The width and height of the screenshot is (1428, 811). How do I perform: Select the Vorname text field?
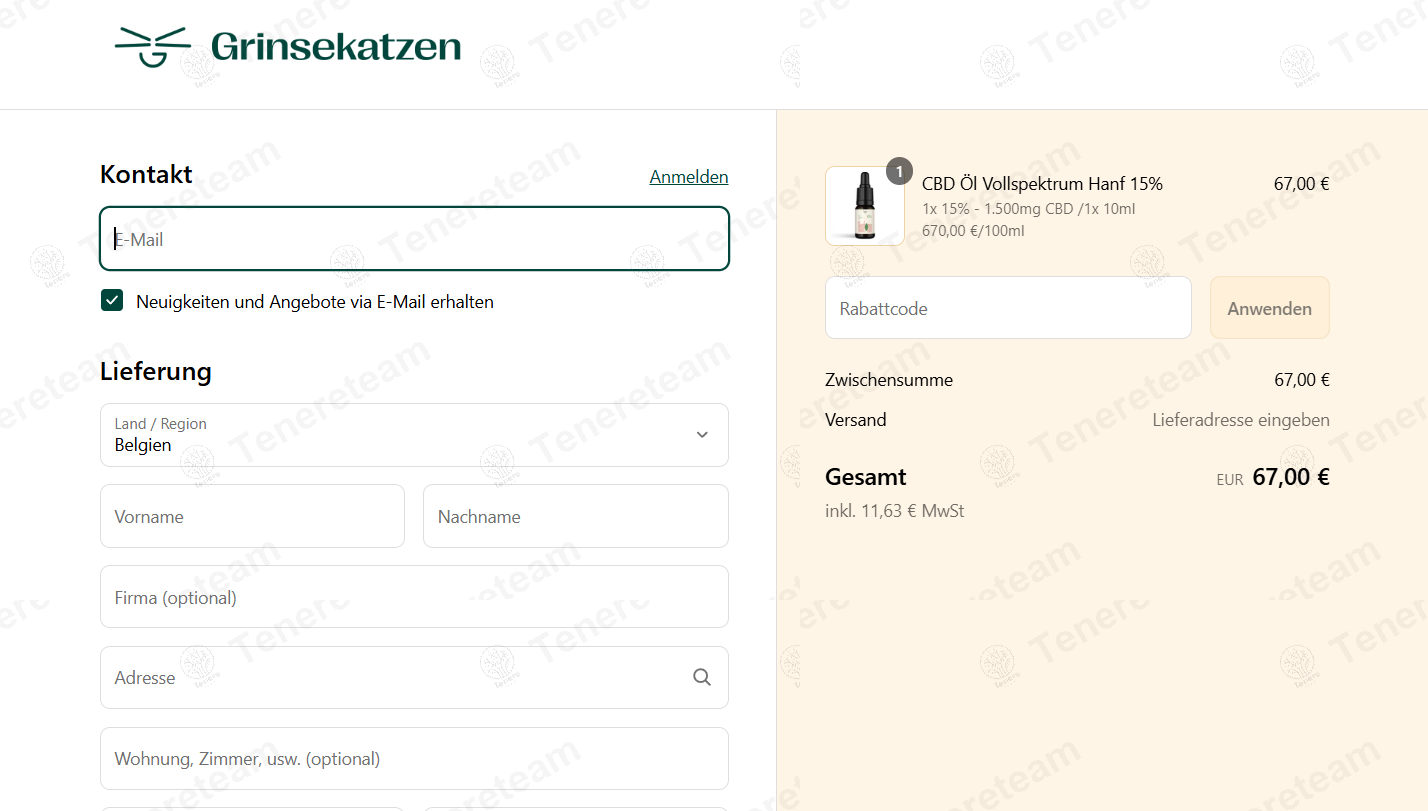click(x=252, y=516)
